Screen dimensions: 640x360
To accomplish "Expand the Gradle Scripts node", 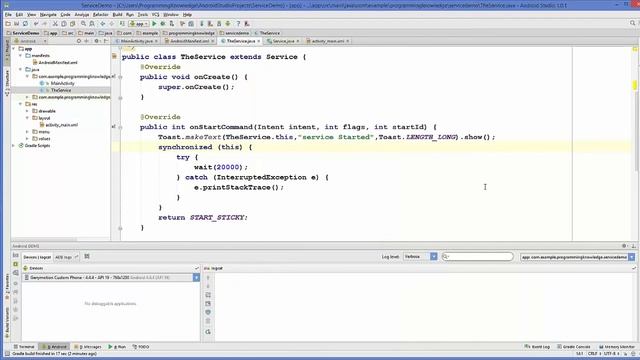I will tap(14, 146).
